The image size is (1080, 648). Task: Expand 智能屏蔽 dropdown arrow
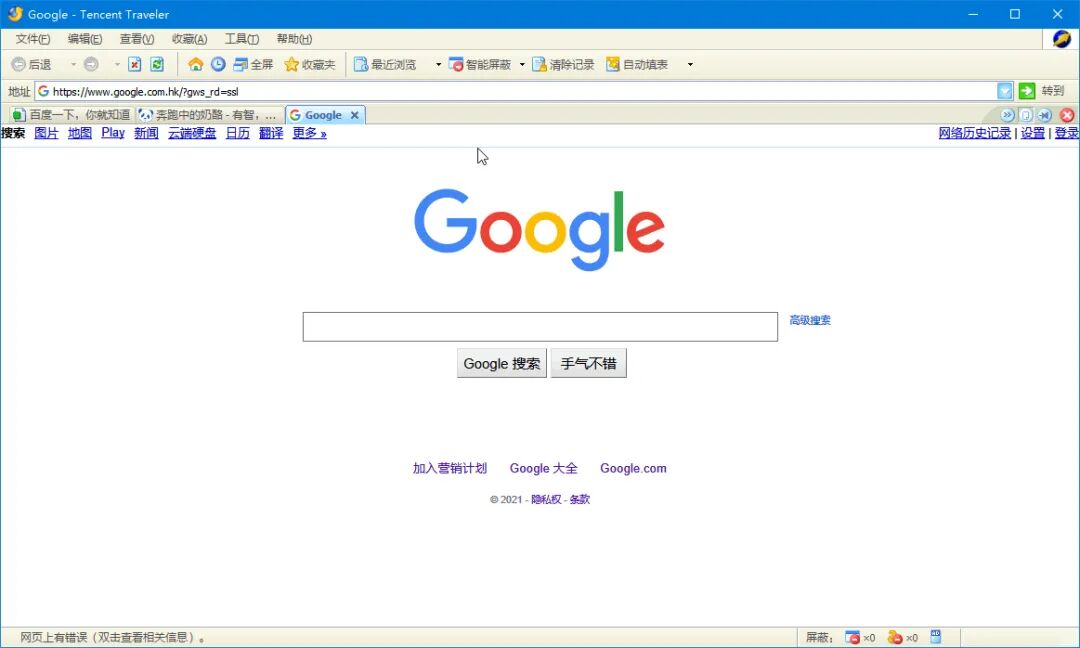point(522,64)
